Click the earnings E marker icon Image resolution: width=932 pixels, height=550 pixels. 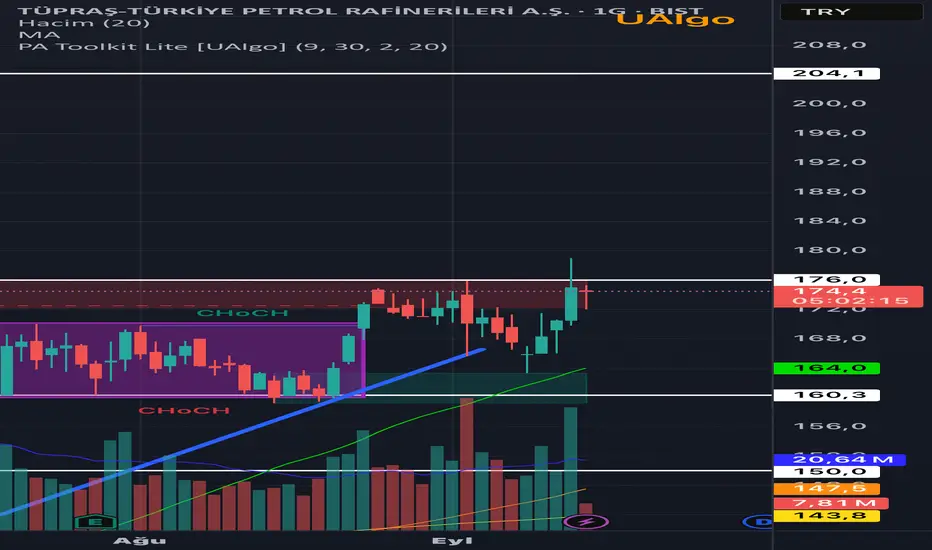95,522
